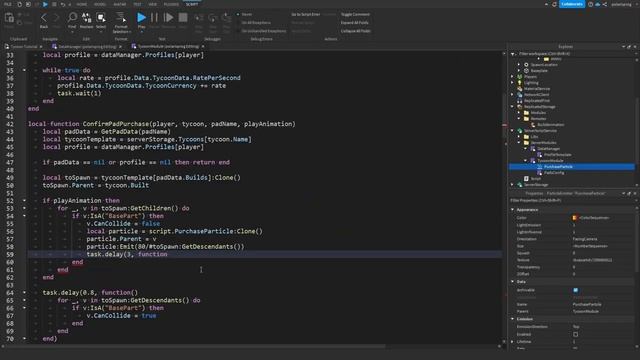The height and width of the screenshot is (360, 640).
Task: Collapse the Data property section
Action: pyautogui.click(x=513, y=282)
